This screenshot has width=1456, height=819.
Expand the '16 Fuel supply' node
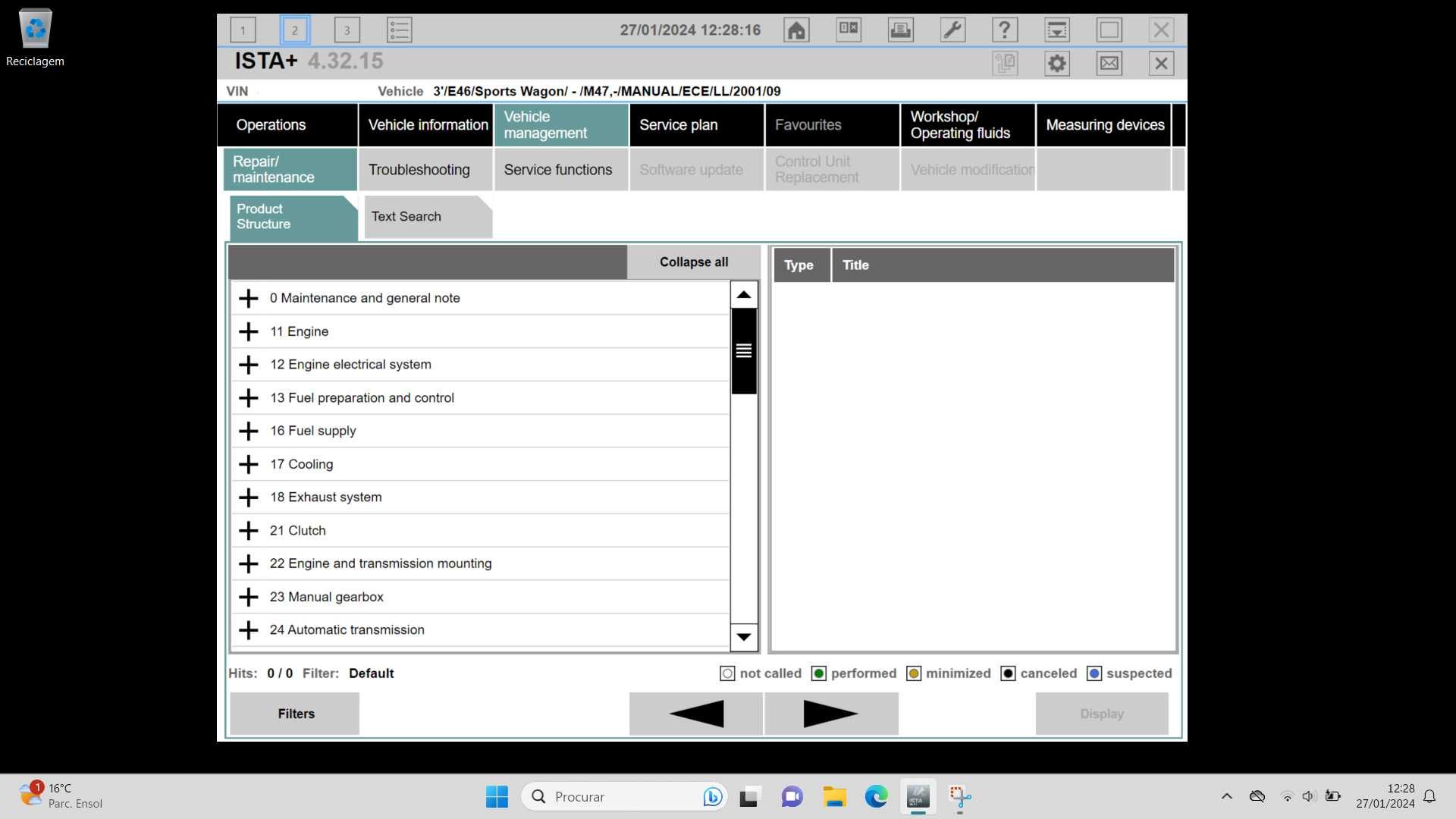248,431
